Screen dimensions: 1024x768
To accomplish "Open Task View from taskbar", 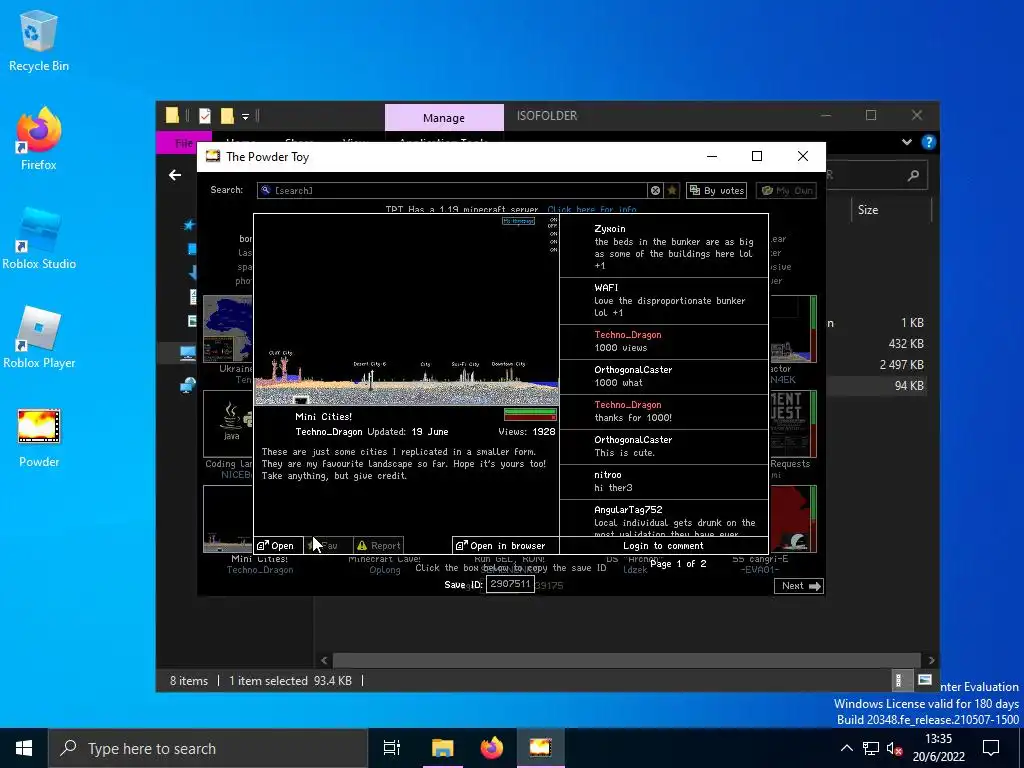I will click(x=391, y=748).
